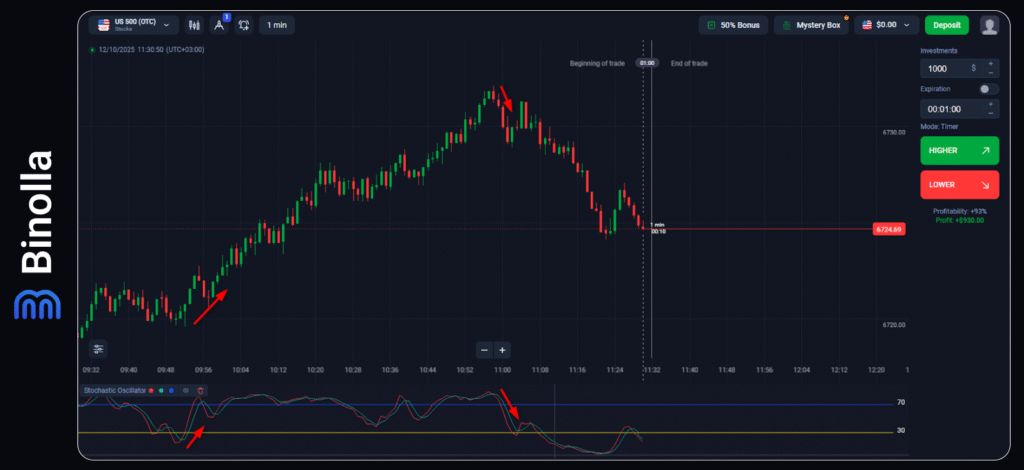Open the $0.00 account balance dropdown
Viewport: 1024px width, 470px height.
tap(888, 25)
